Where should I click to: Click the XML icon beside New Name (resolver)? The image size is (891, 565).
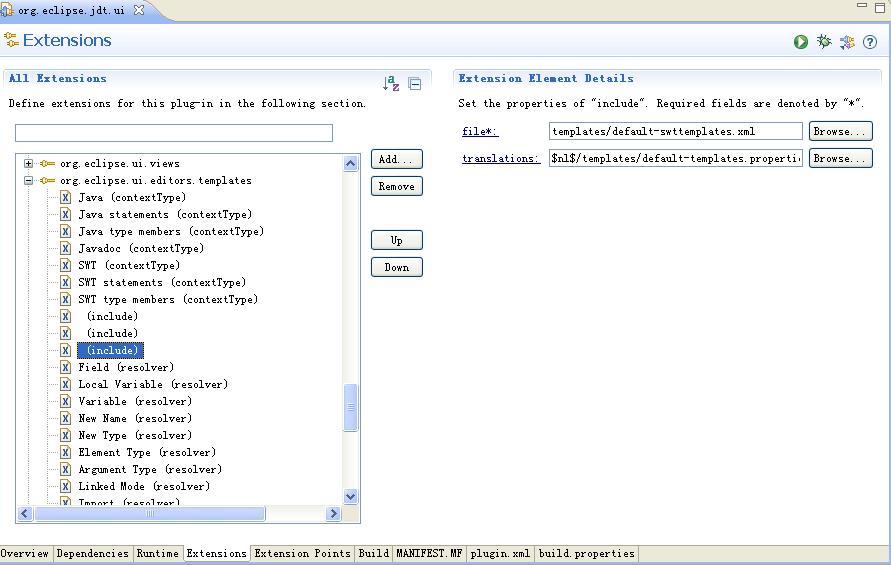coord(66,418)
